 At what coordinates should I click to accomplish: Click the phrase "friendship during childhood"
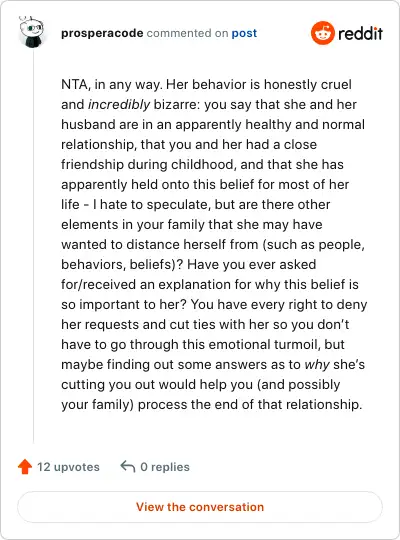tap(148, 165)
